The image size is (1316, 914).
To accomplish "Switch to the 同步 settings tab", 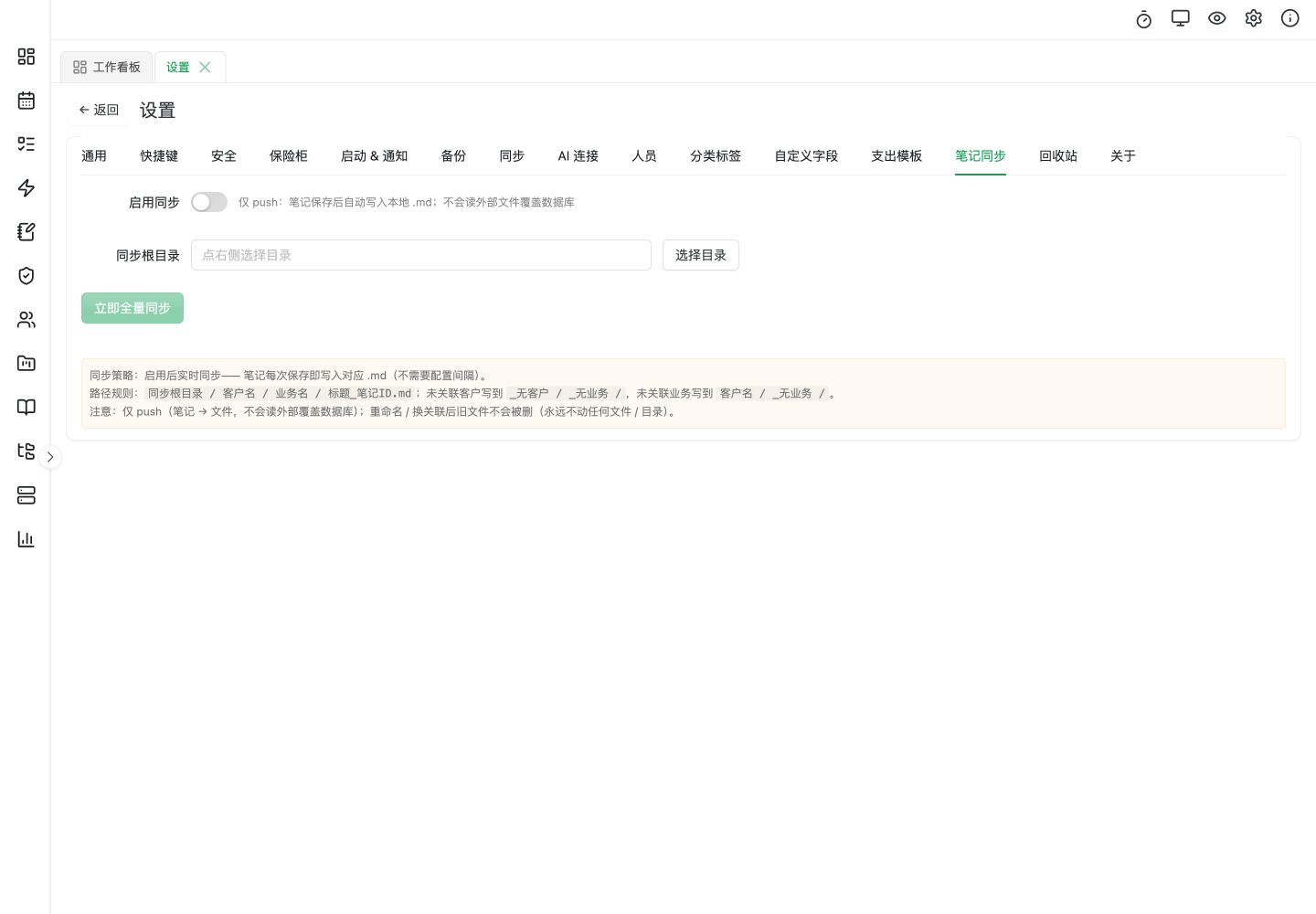I will [513, 156].
